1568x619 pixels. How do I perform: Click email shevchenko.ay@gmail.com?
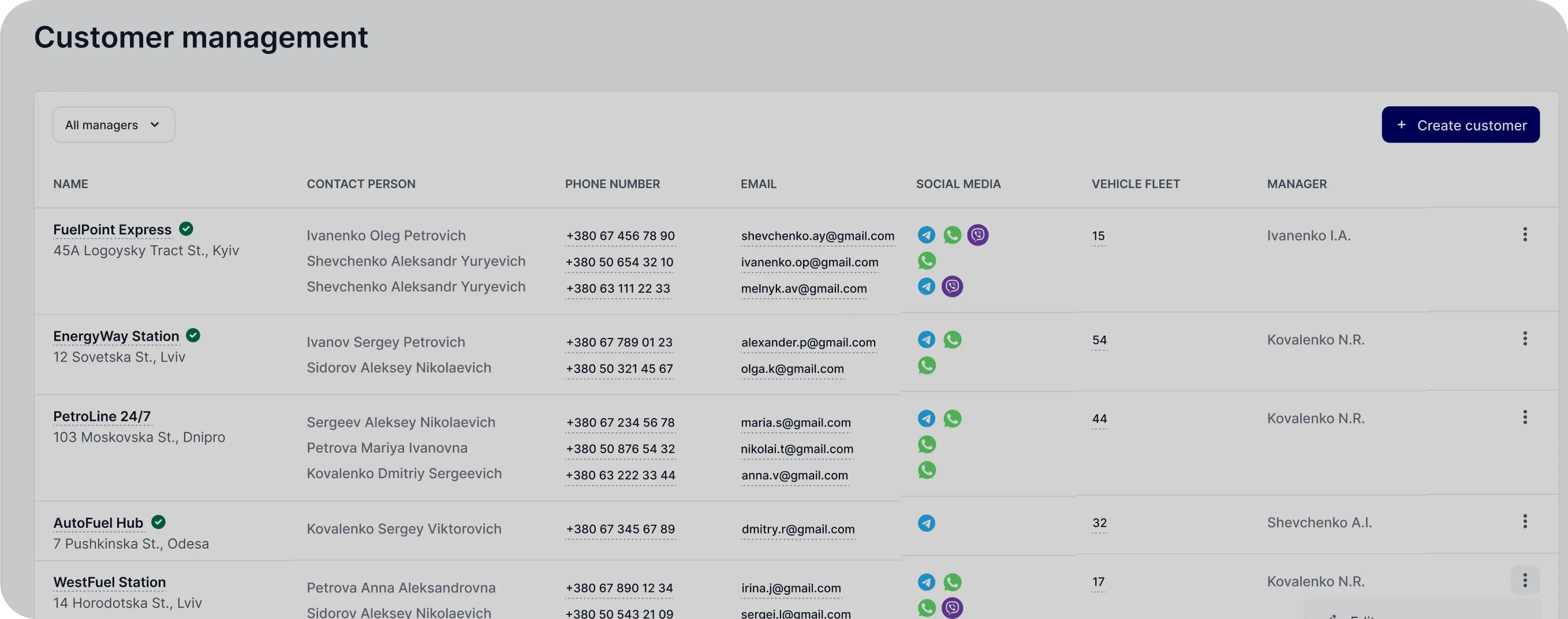tap(817, 236)
